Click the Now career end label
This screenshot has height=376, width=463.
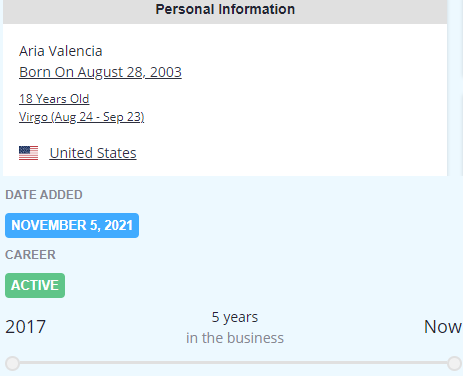pos(443,327)
